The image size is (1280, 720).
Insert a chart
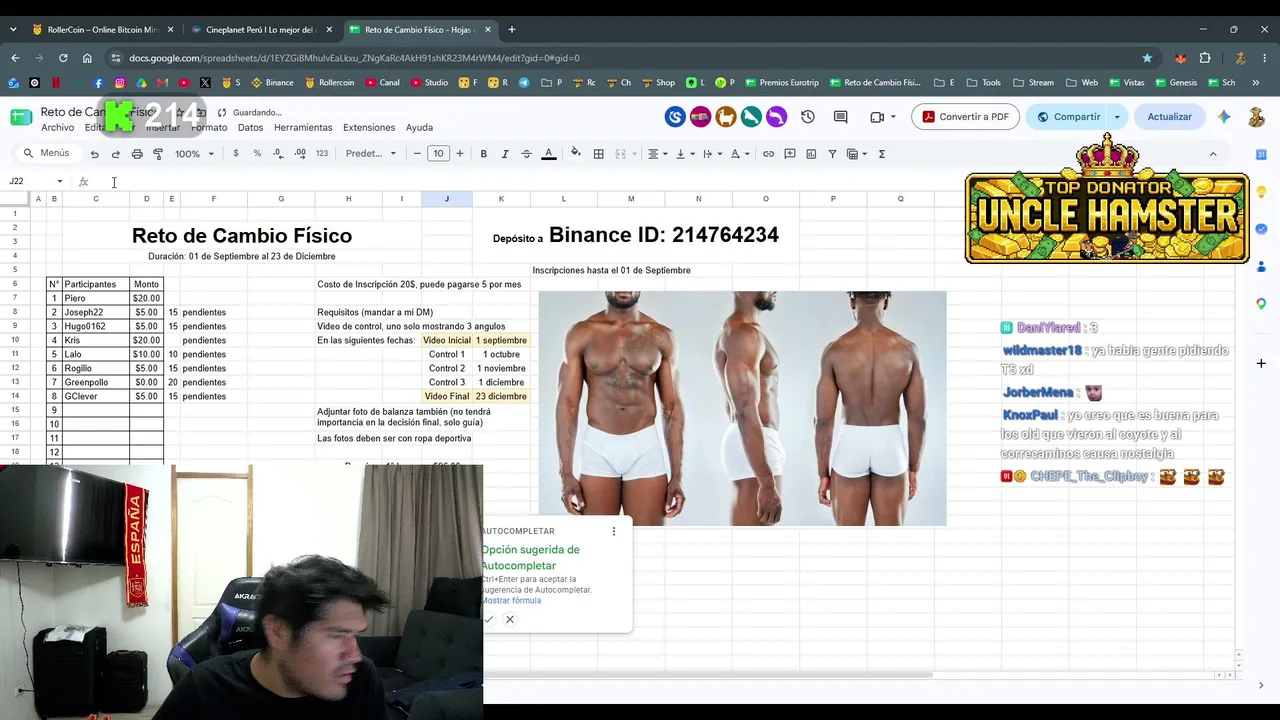[811, 154]
